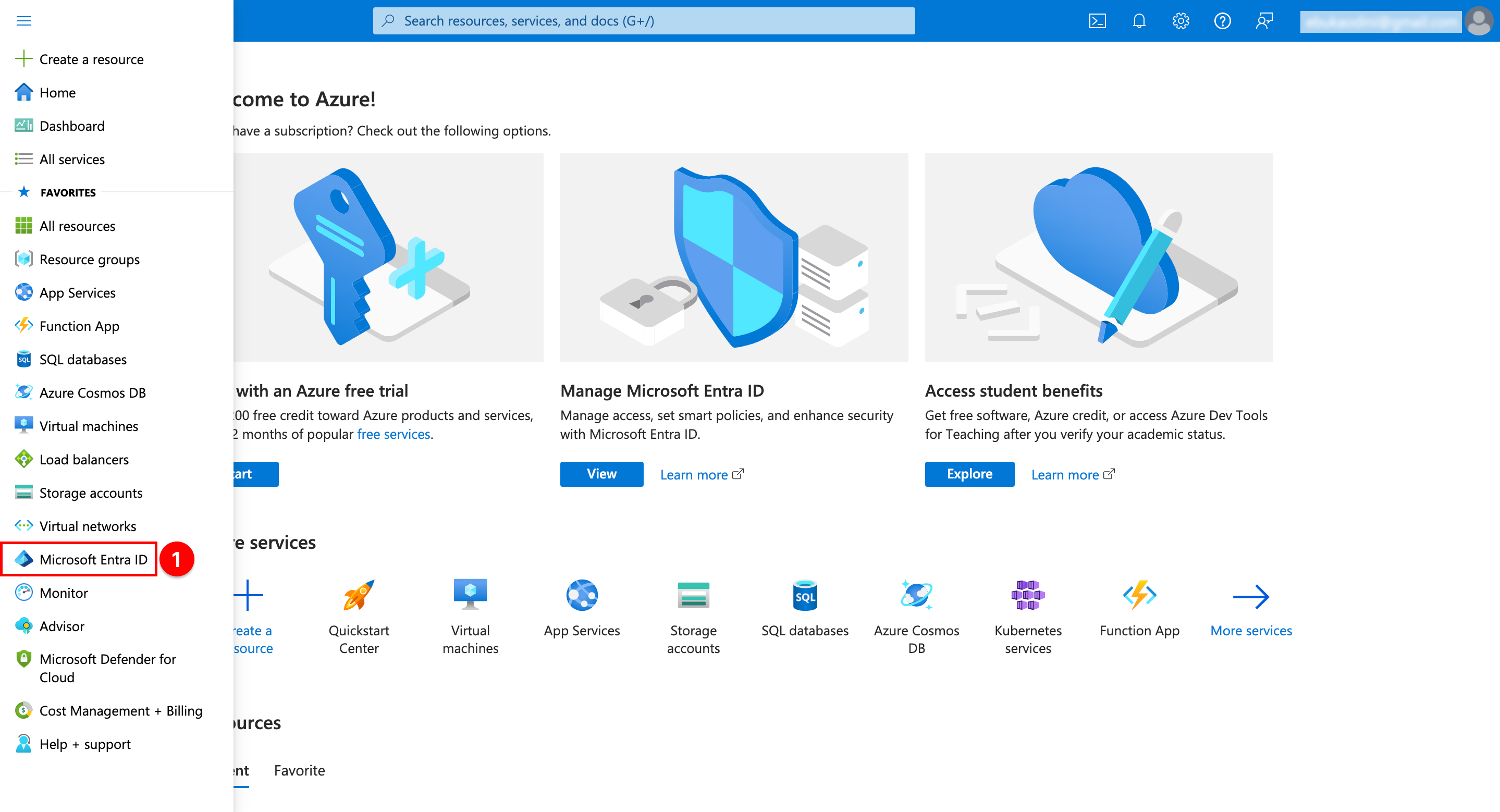Select Create a resource in sidebar
The image size is (1500, 812).
pos(91,59)
